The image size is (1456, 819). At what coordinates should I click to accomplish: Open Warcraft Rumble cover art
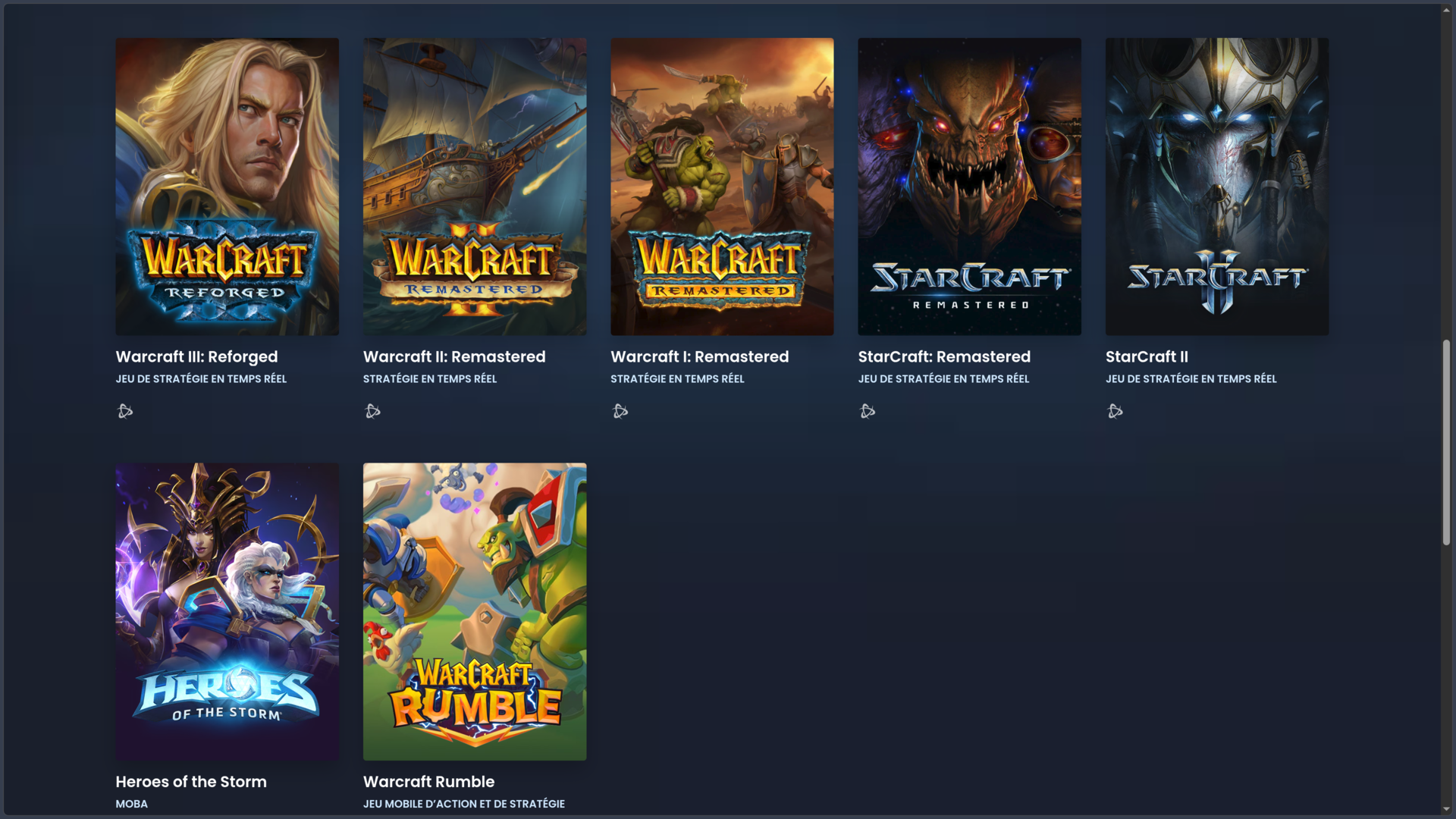pos(475,612)
